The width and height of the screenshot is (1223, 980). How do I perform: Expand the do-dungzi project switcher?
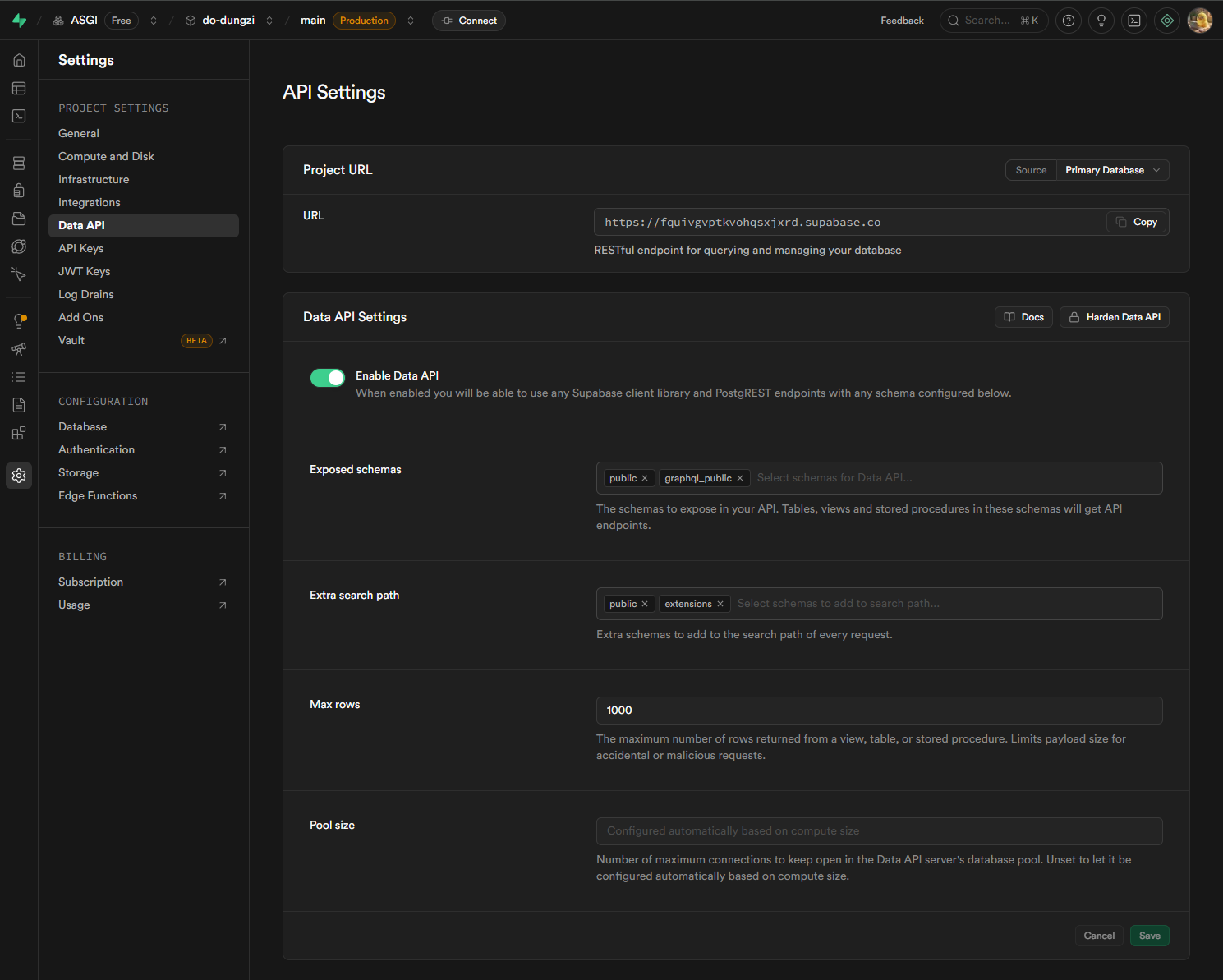pos(269,21)
